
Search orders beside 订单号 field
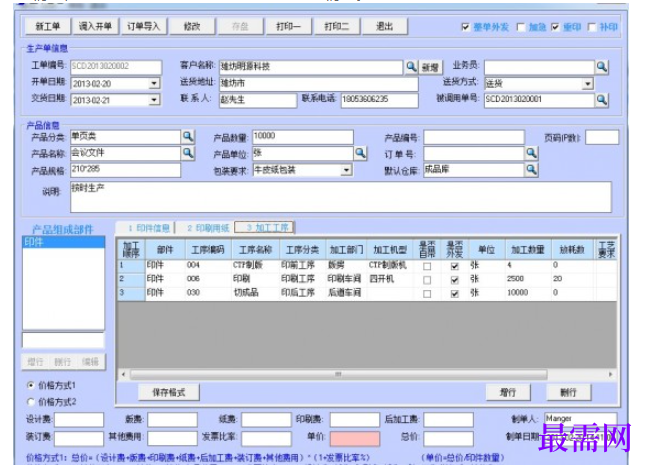[x=531, y=153]
